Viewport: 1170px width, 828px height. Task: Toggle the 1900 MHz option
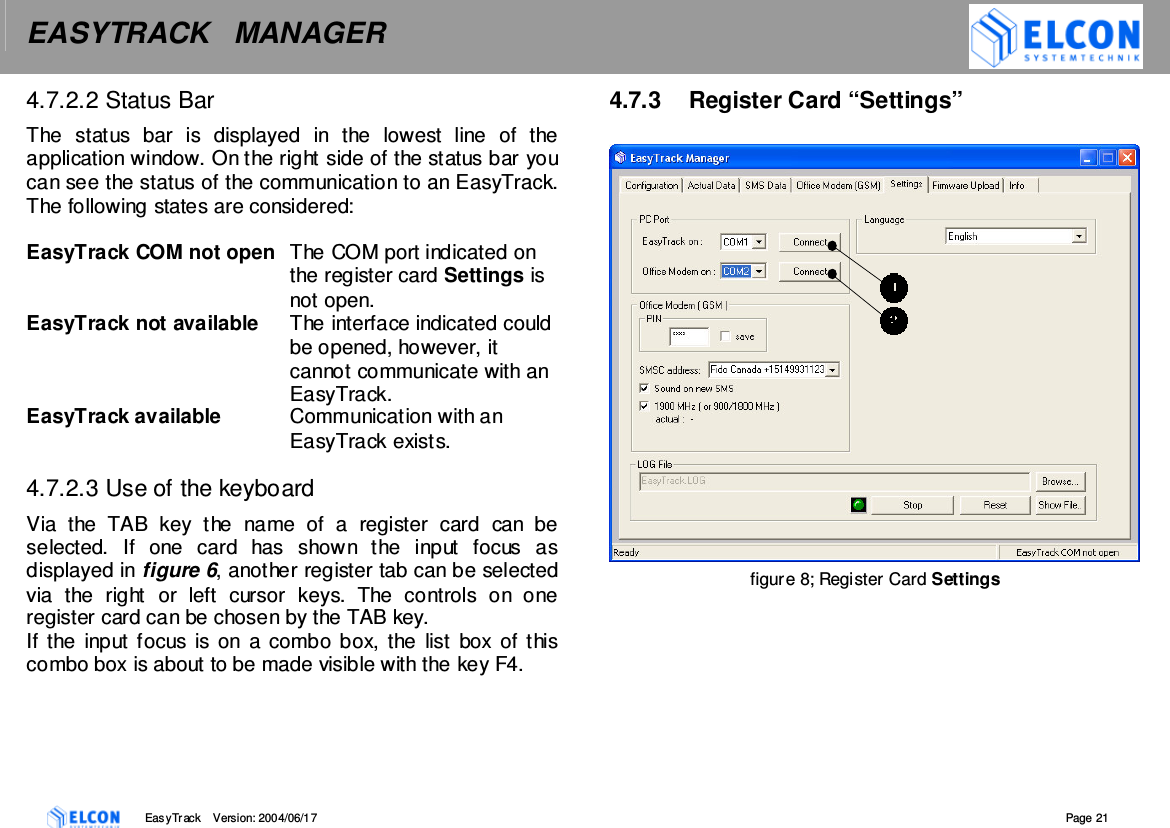click(644, 406)
